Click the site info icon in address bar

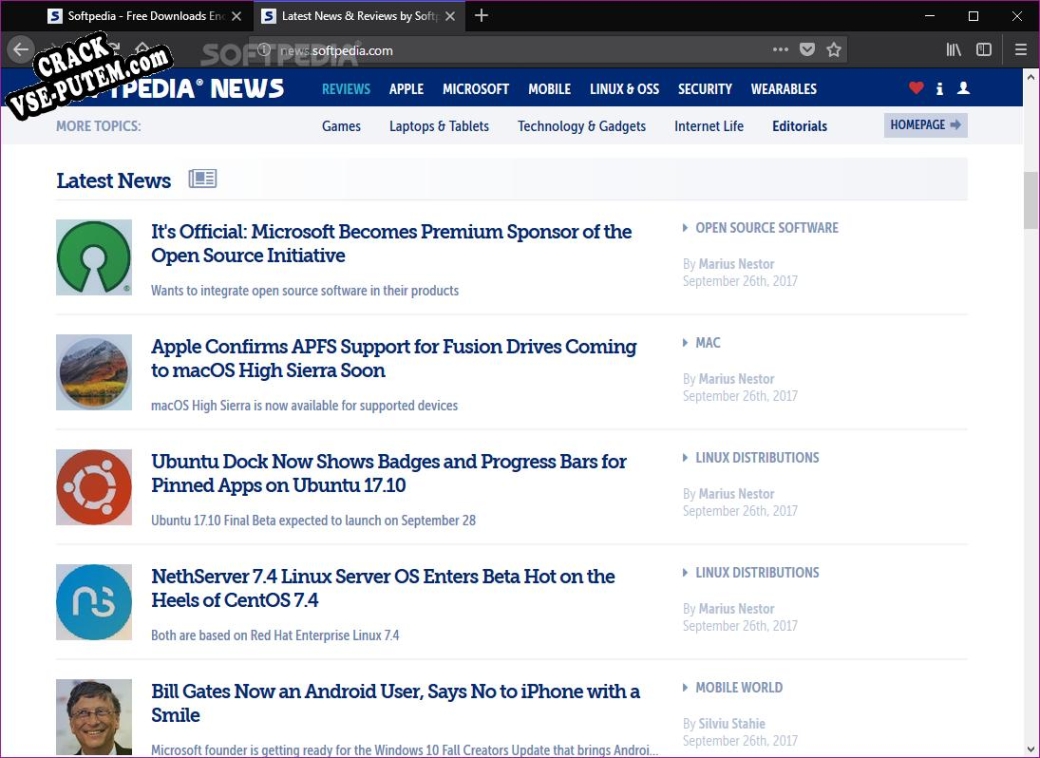[x=263, y=50]
